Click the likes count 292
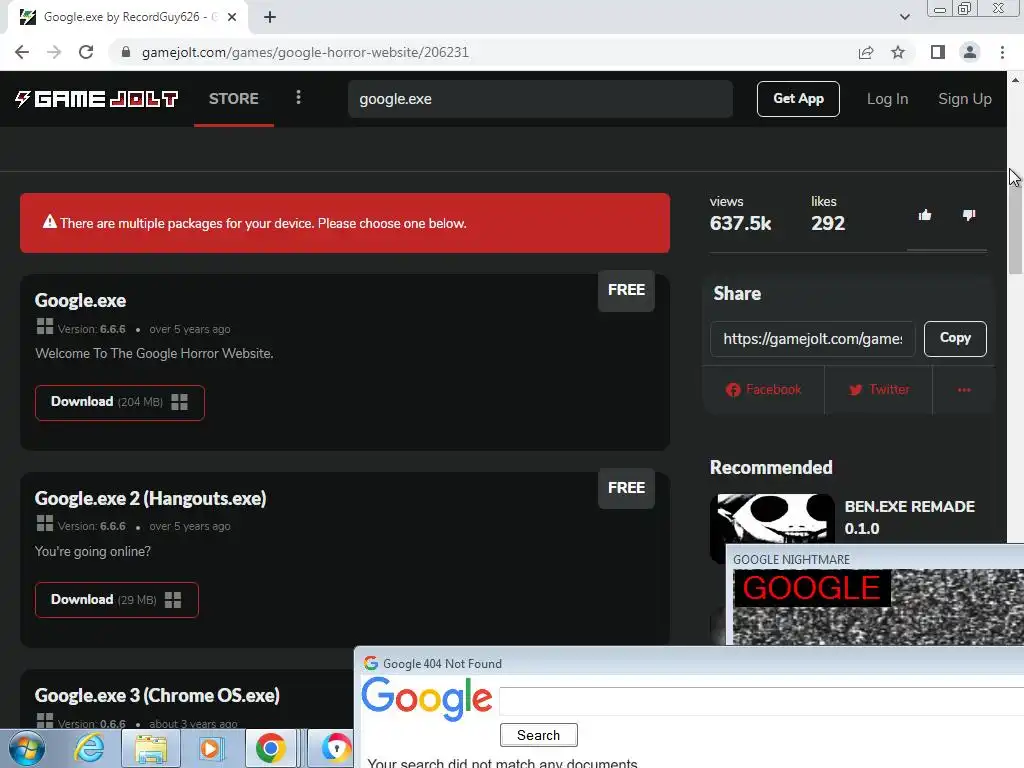1024x768 pixels. point(827,223)
